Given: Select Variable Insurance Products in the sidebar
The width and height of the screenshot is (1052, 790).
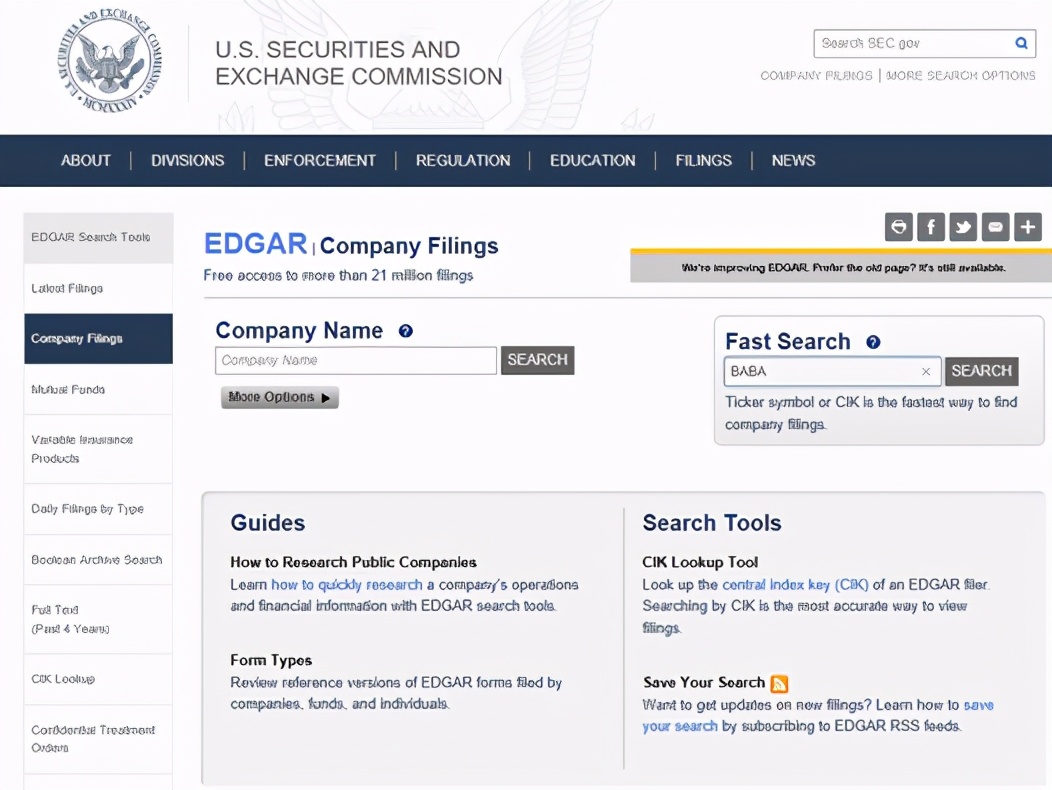Looking at the screenshot, I should pyautogui.click(x=99, y=449).
